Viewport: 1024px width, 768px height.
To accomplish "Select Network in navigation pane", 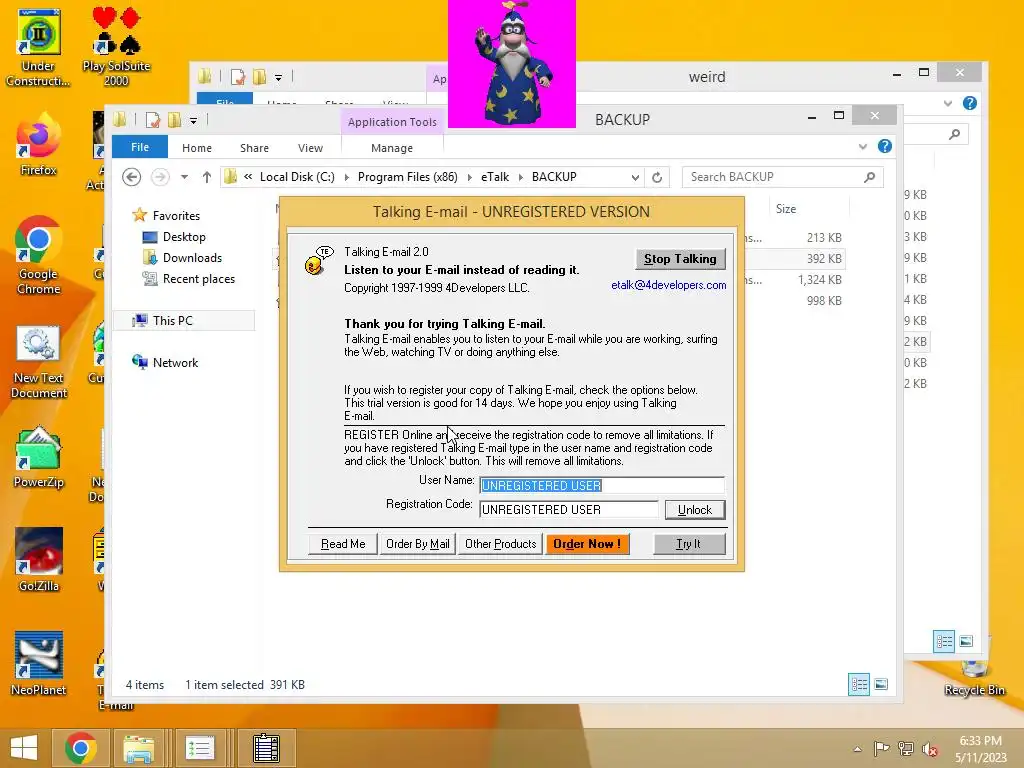I will (175, 362).
